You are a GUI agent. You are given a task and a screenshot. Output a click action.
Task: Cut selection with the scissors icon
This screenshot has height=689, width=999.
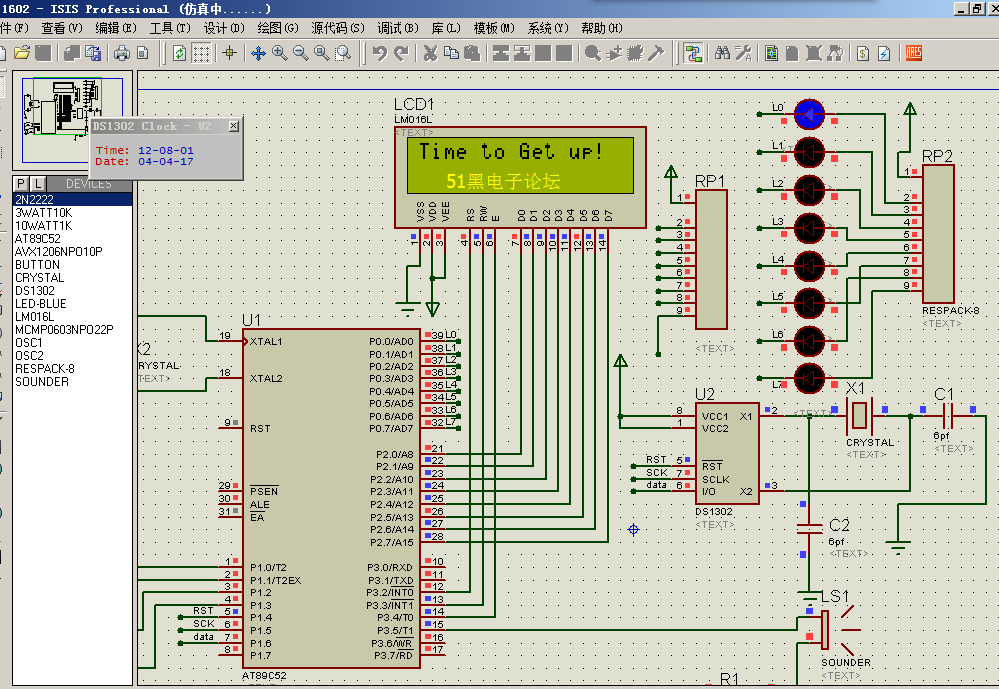pyautogui.click(x=430, y=53)
